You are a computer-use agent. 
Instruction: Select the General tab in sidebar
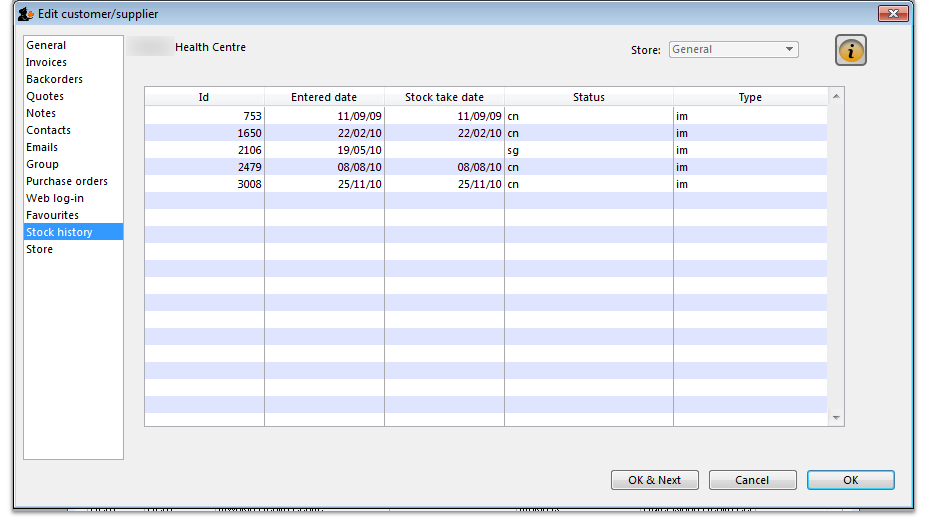[47, 45]
